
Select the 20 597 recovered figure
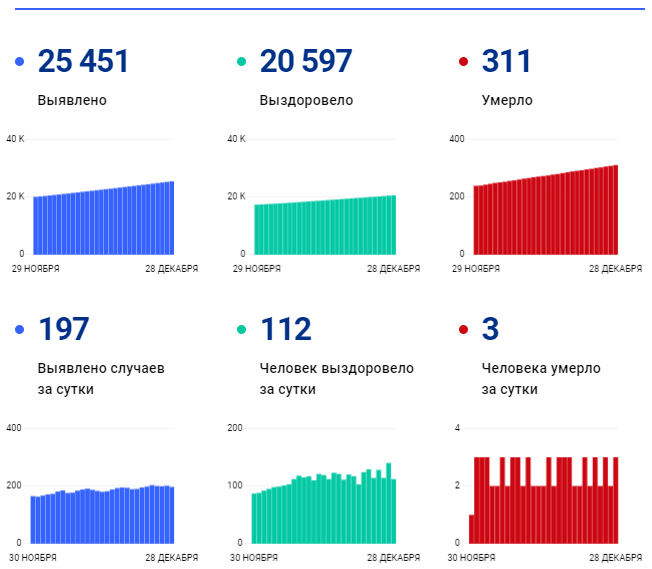click(306, 62)
